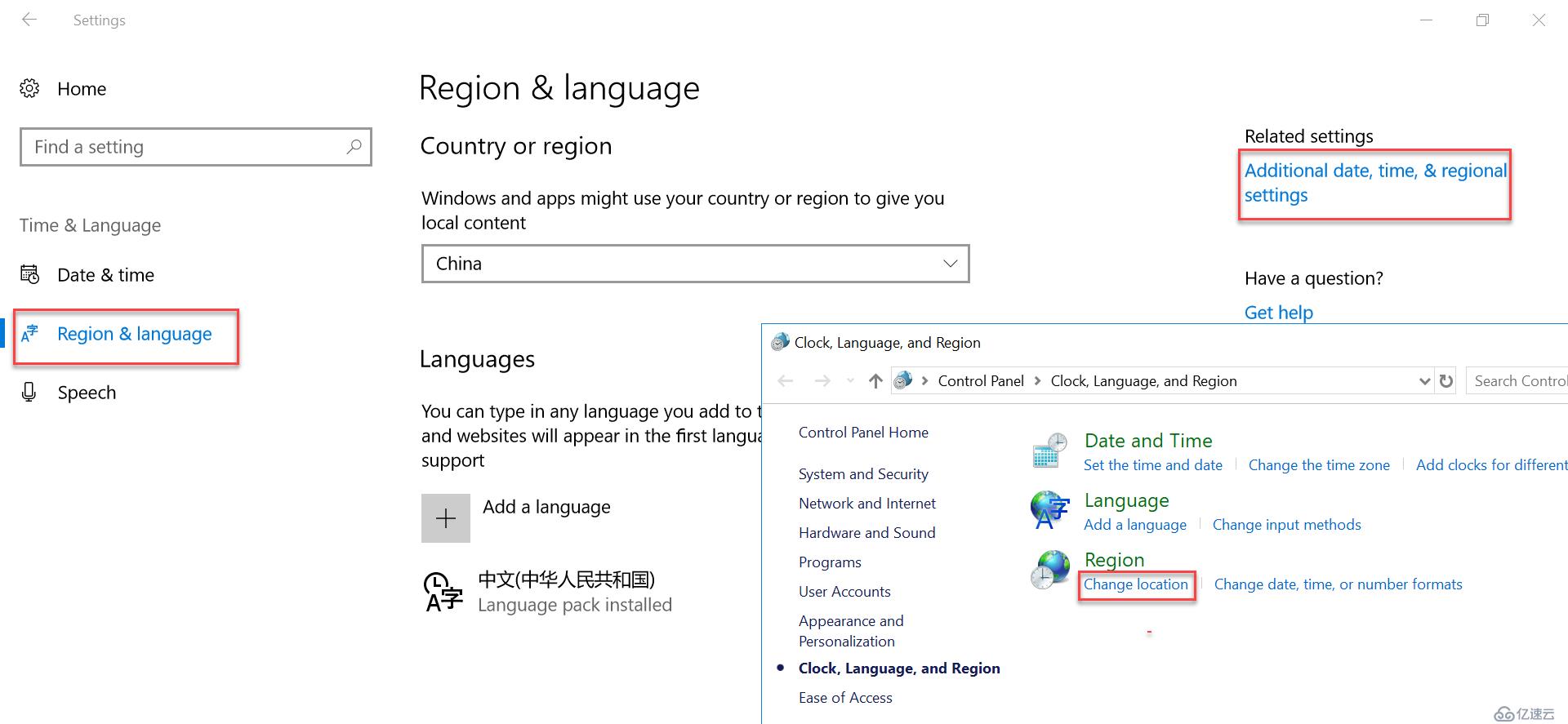Image resolution: width=1568 pixels, height=724 pixels.
Task: Click the Region & language sidebar icon
Action: [x=29, y=333]
